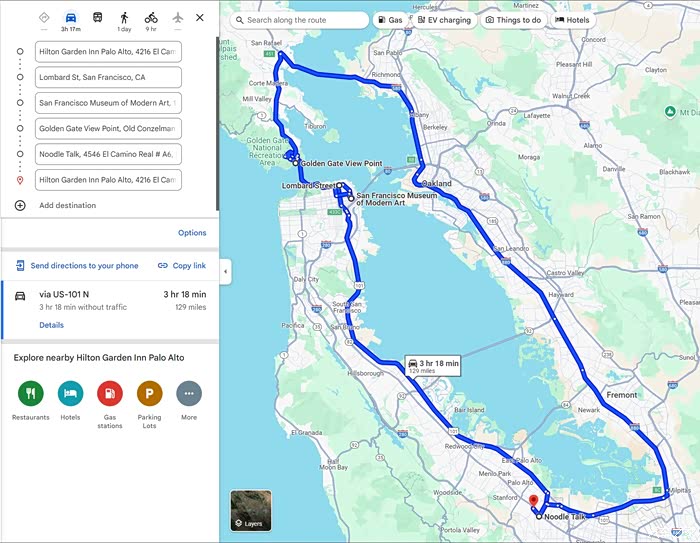
Task: Switch to the transit travel mode
Action: (97, 18)
